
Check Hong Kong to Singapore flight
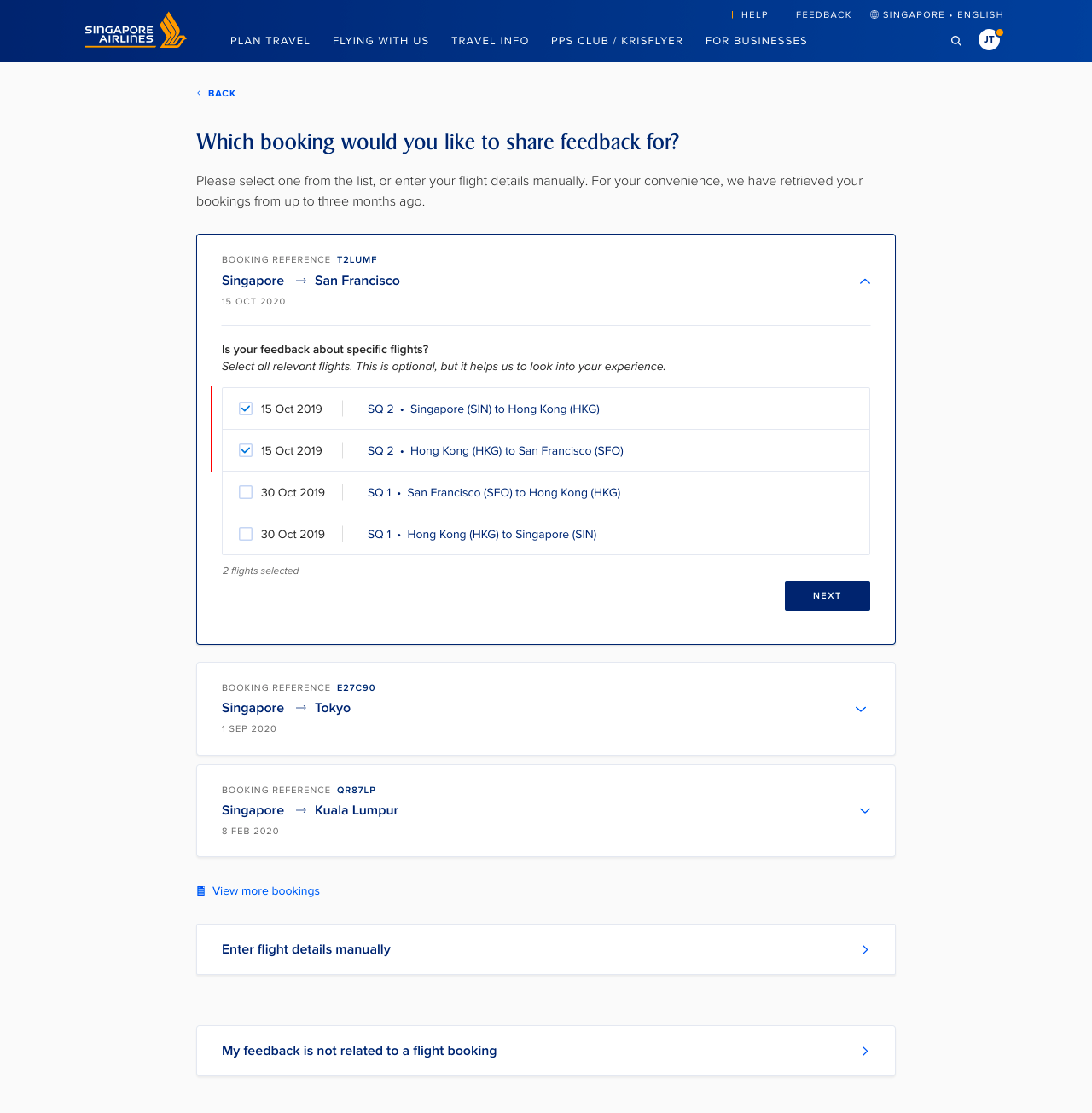pyautogui.click(x=246, y=534)
